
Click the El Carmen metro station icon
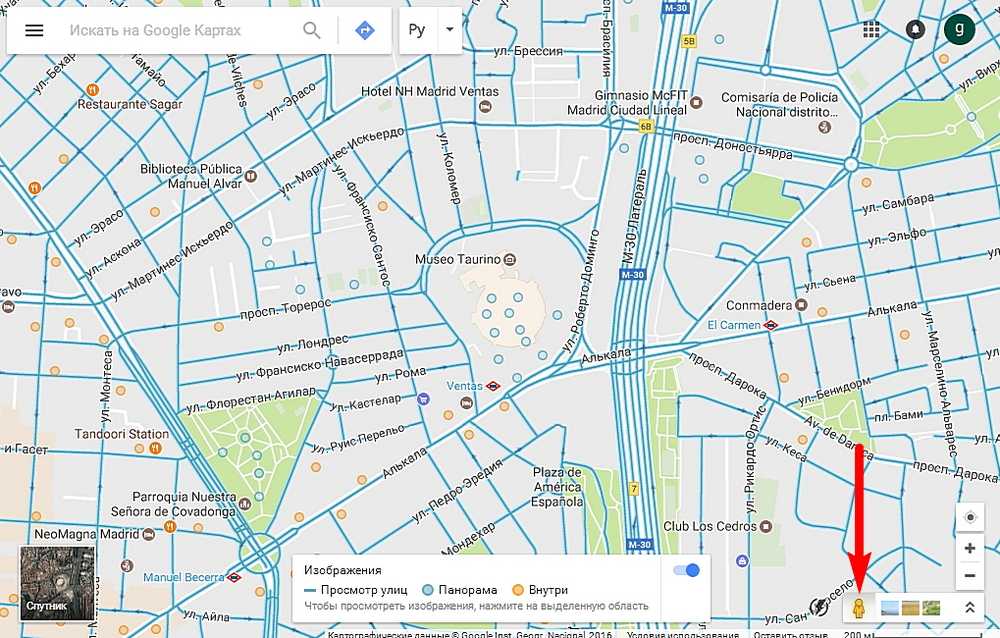click(x=770, y=325)
